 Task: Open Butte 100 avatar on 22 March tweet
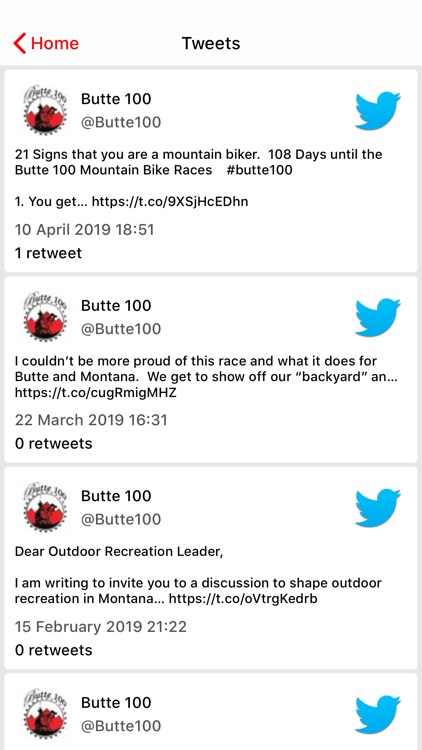[45, 318]
